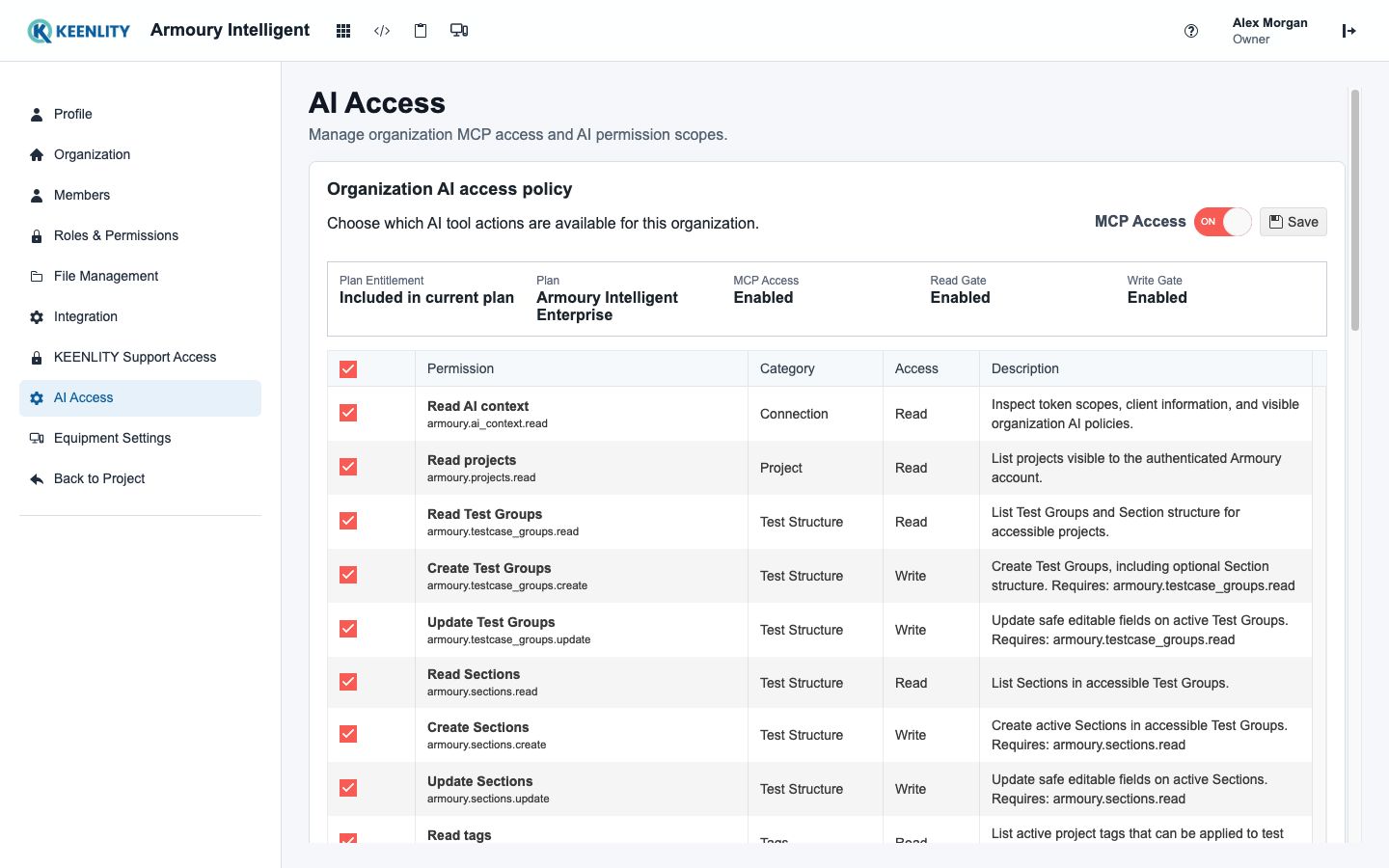This screenshot has height=868, width=1389.
Task: Click the Roles & Permissions lock icon
Action: pyautogui.click(x=37, y=235)
